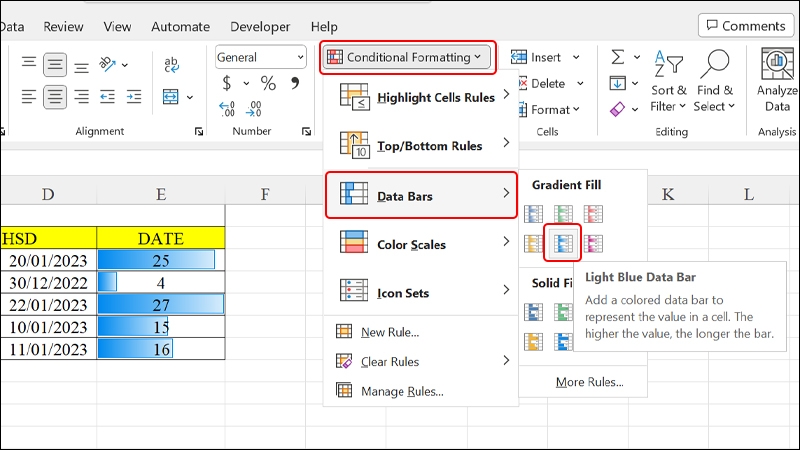Increase the decimal places
This screenshot has height=450, width=800.
click(227, 109)
